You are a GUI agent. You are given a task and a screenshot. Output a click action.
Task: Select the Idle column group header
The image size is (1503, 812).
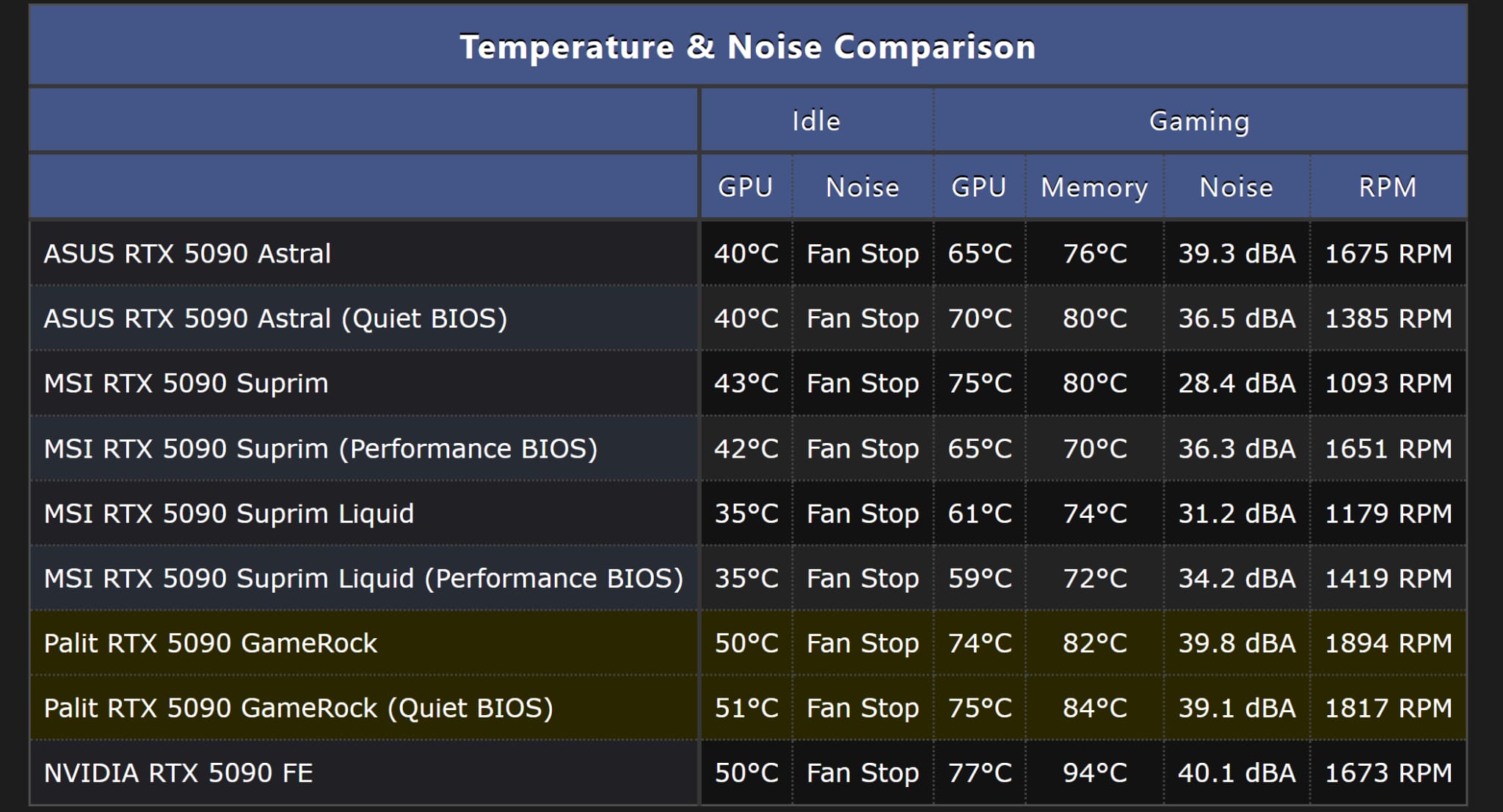point(816,121)
